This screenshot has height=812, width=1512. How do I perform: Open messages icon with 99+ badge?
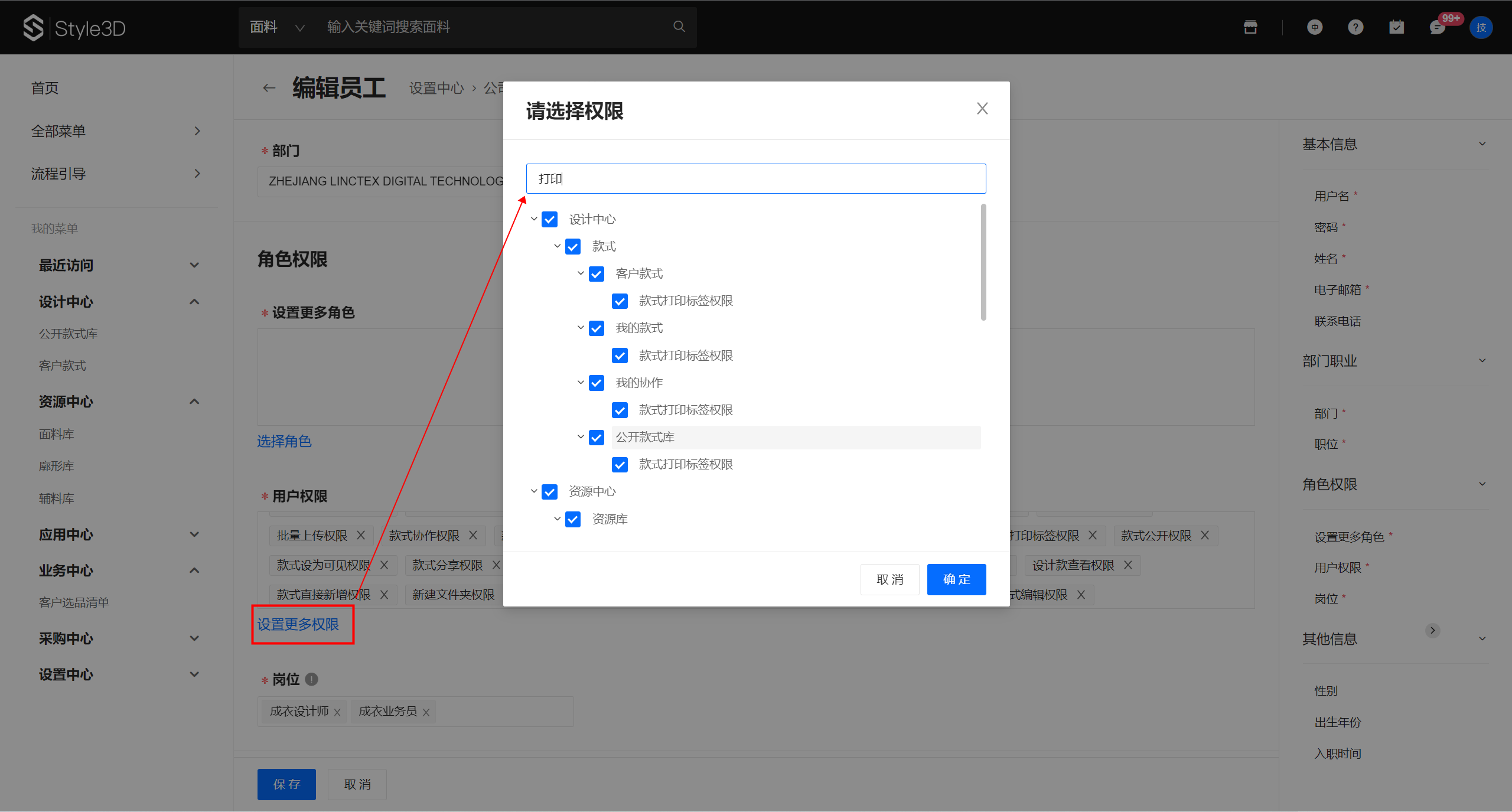(x=1437, y=27)
